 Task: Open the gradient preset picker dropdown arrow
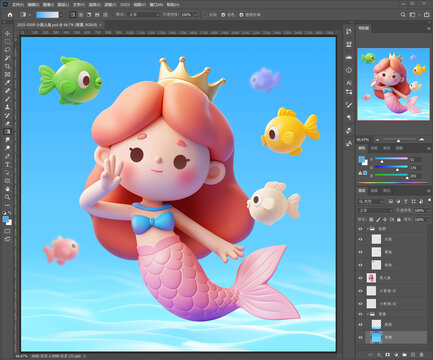pyautogui.click(x=61, y=15)
